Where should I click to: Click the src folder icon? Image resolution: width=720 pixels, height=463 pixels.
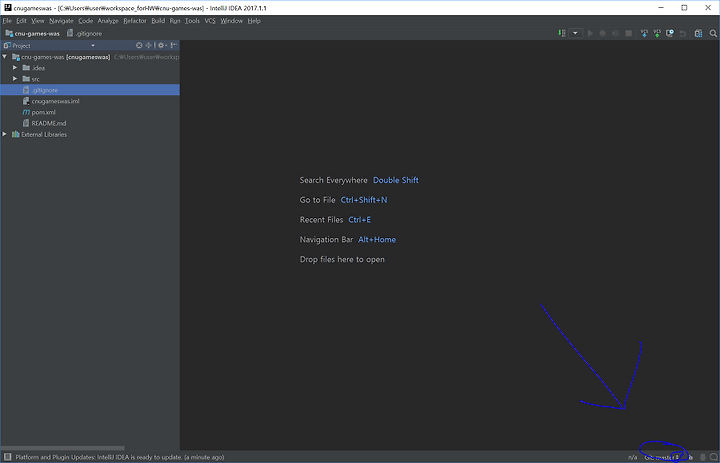26,79
